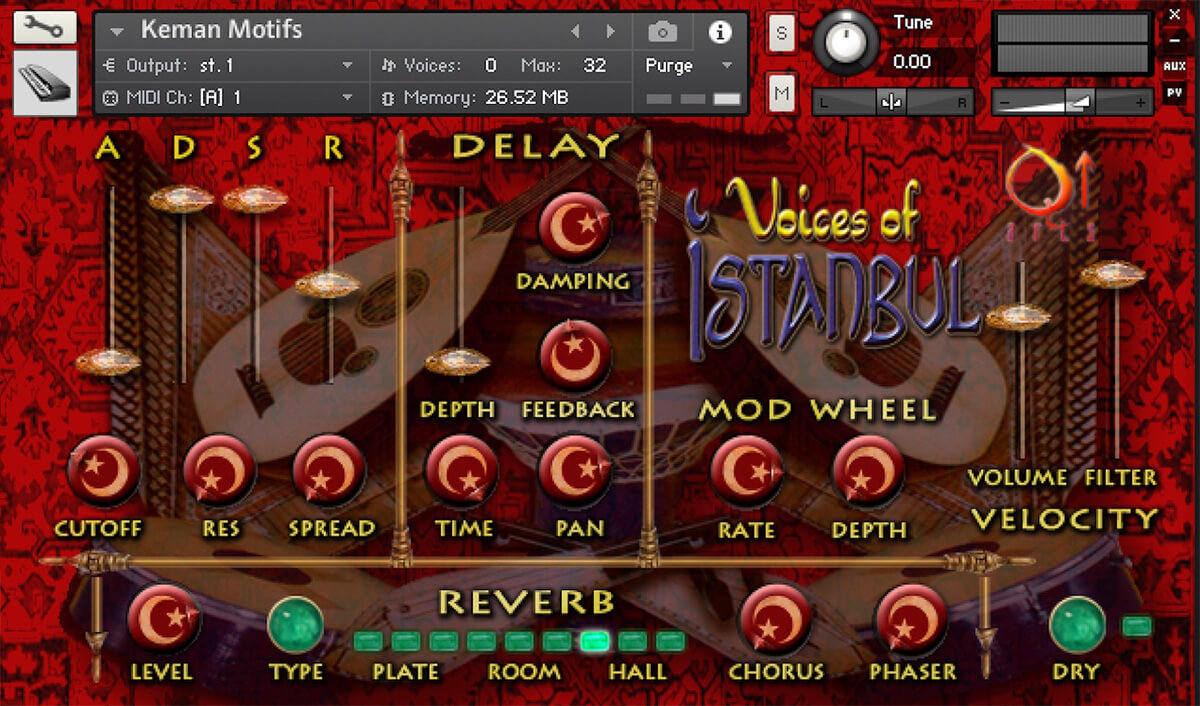Image resolution: width=1200 pixels, height=706 pixels.
Task: Select the next preset right arrow
Action: (x=611, y=32)
